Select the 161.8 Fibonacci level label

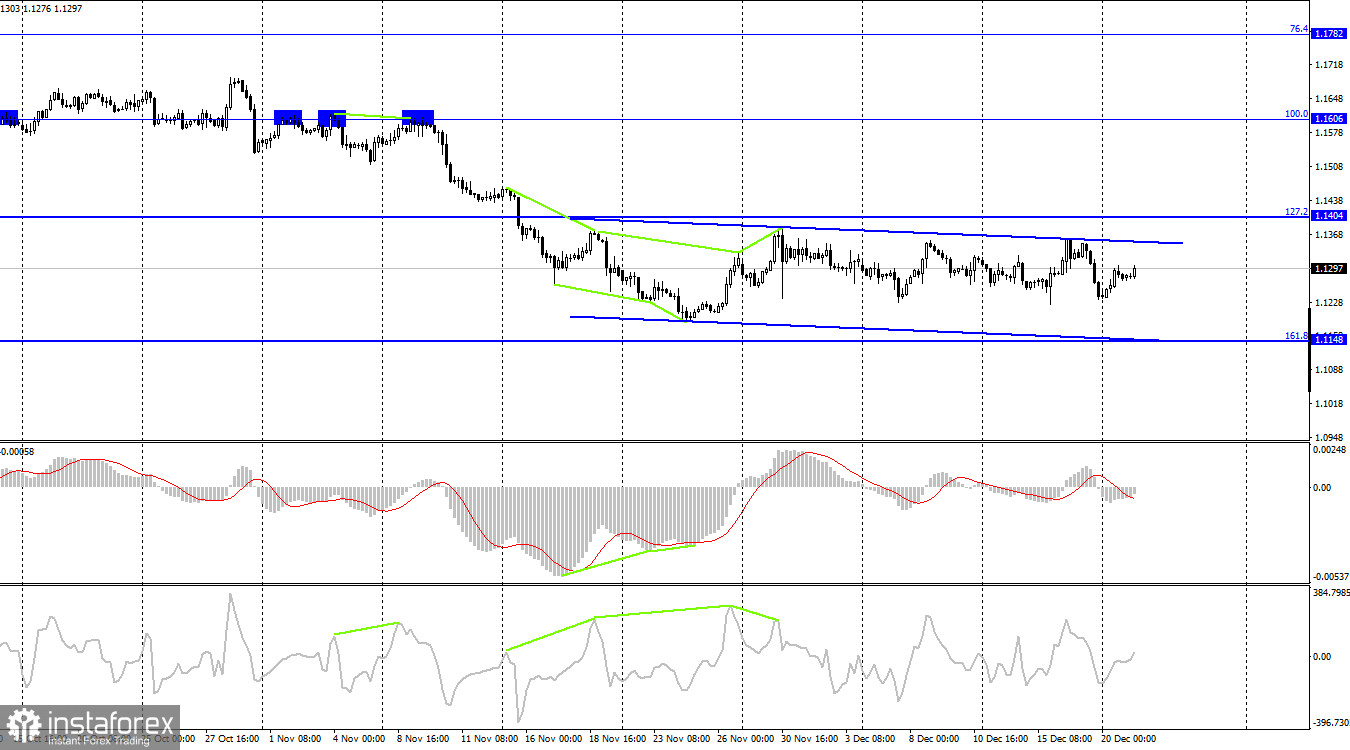click(x=1296, y=335)
